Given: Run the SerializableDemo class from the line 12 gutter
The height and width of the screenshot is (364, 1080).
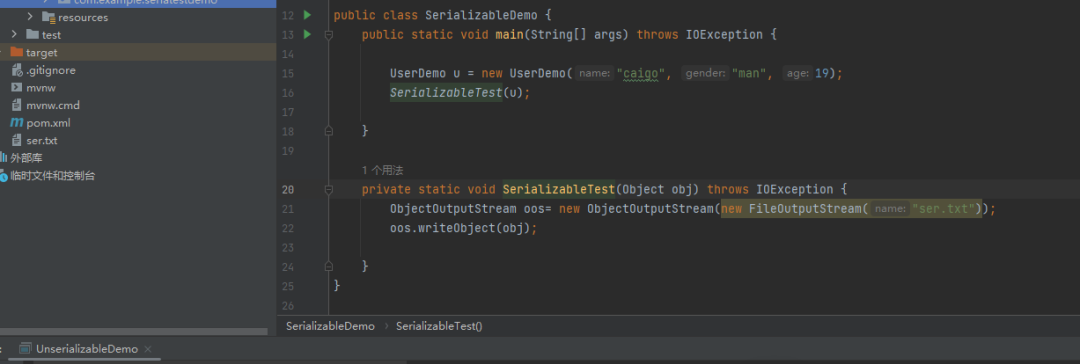Looking at the screenshot, I should [x=307, y=14].
